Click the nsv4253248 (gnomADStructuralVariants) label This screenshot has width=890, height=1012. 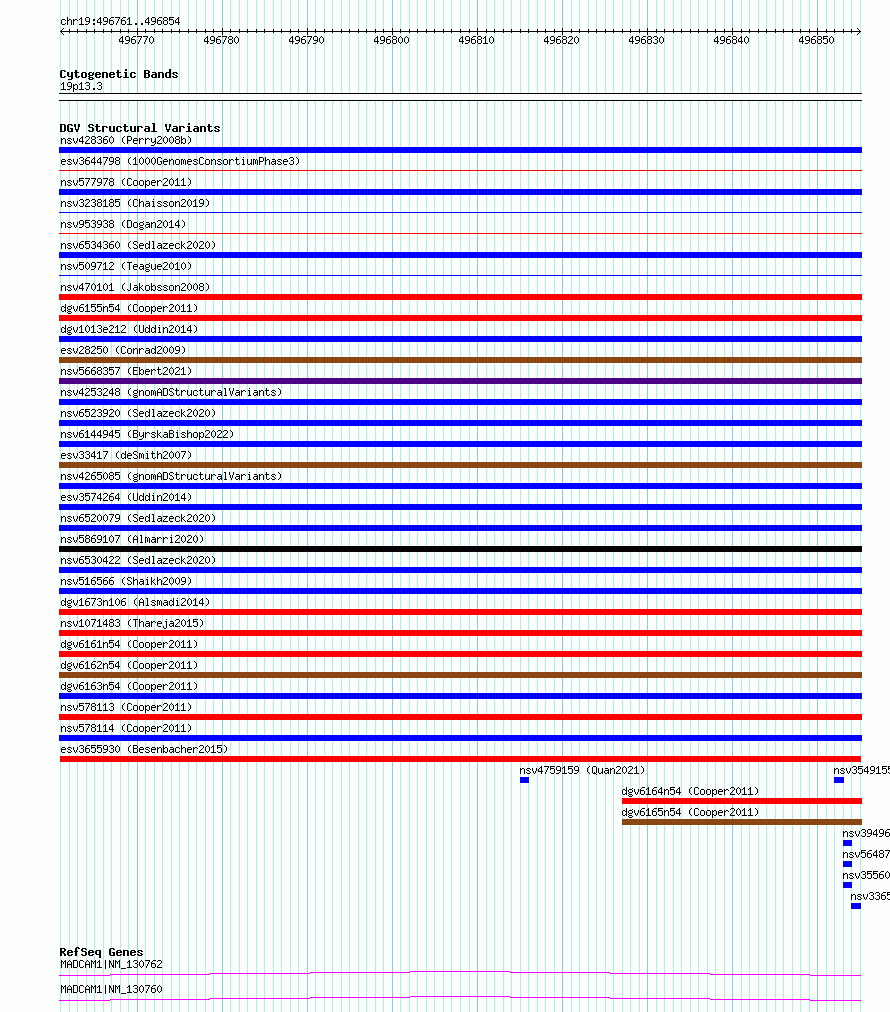point(171,392)
